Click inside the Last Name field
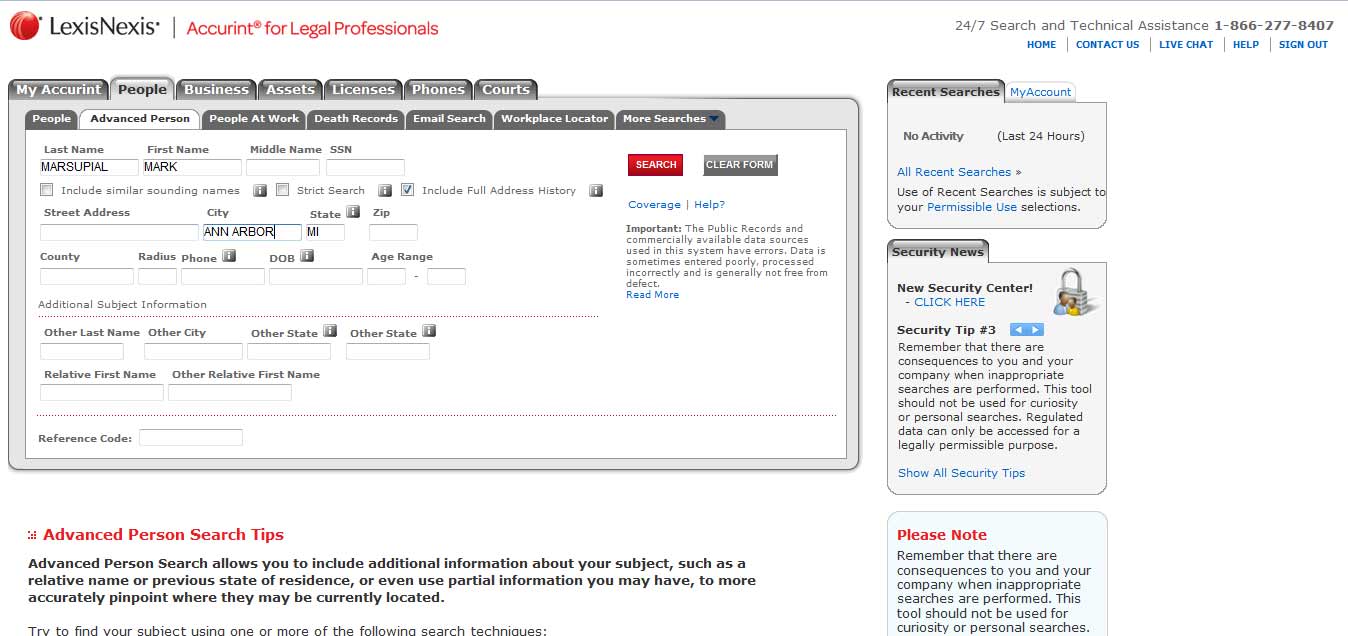1348x636 pixels. coord(88,167)
